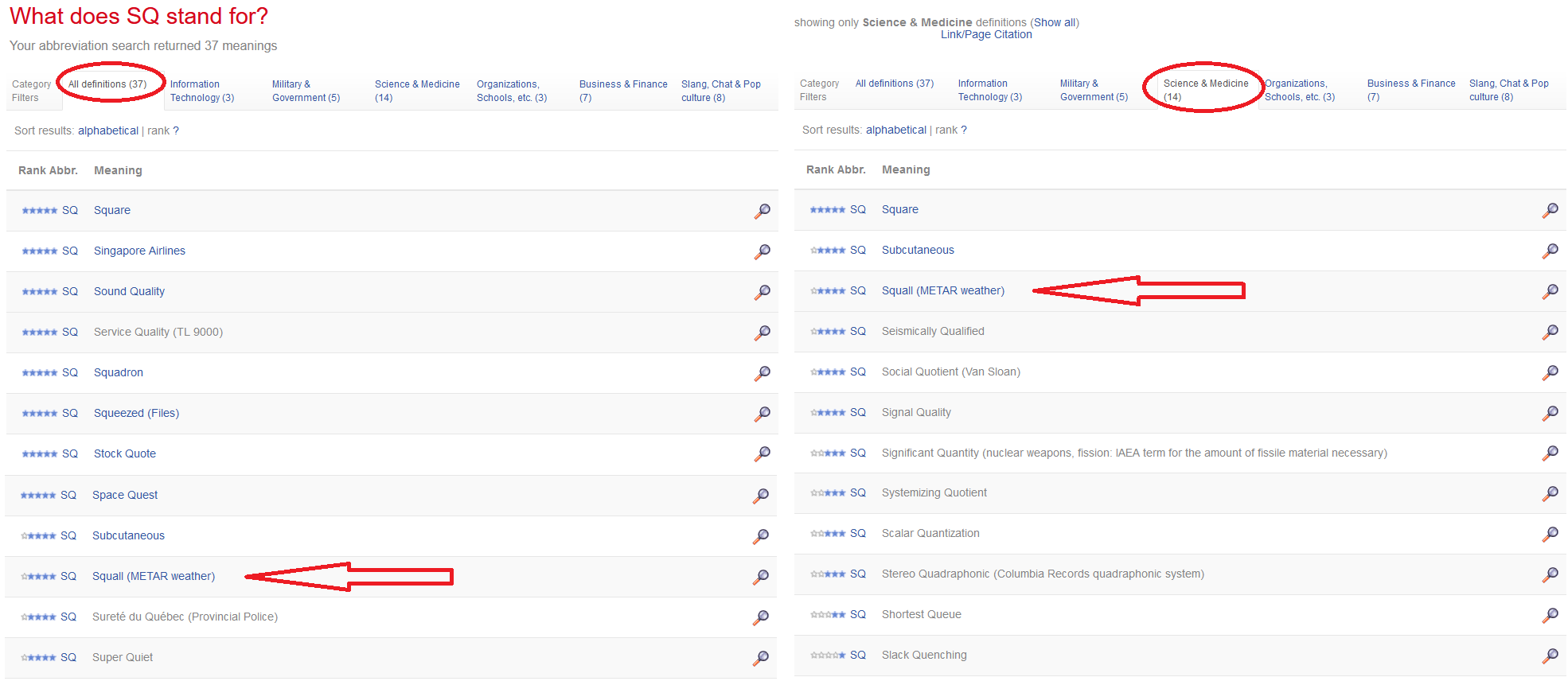Click Service Quality (TL 9000) text
The image size is (1568, 681).
coord(158,332)
